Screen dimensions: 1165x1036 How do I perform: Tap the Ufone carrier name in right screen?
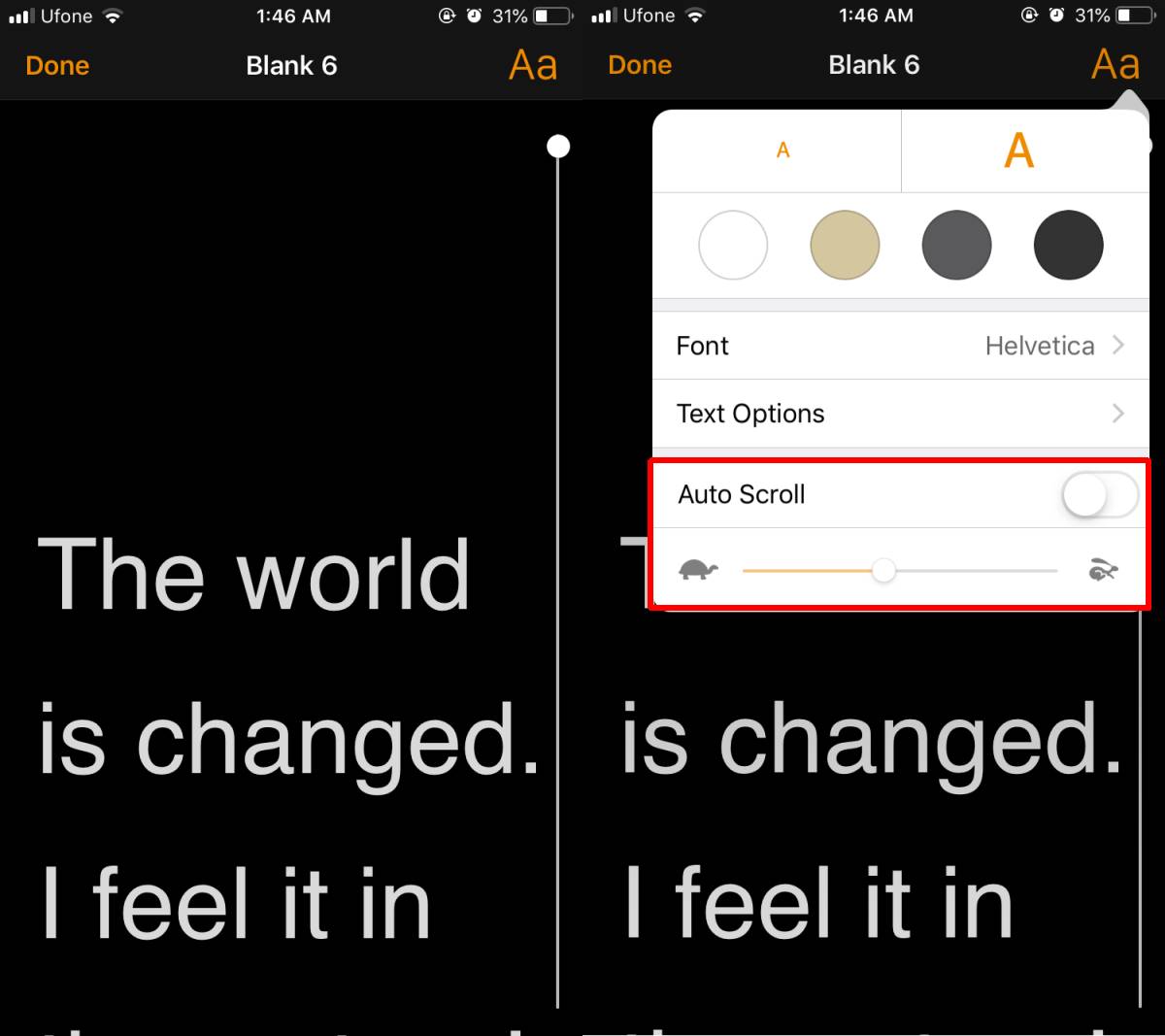tap(649, 17)
